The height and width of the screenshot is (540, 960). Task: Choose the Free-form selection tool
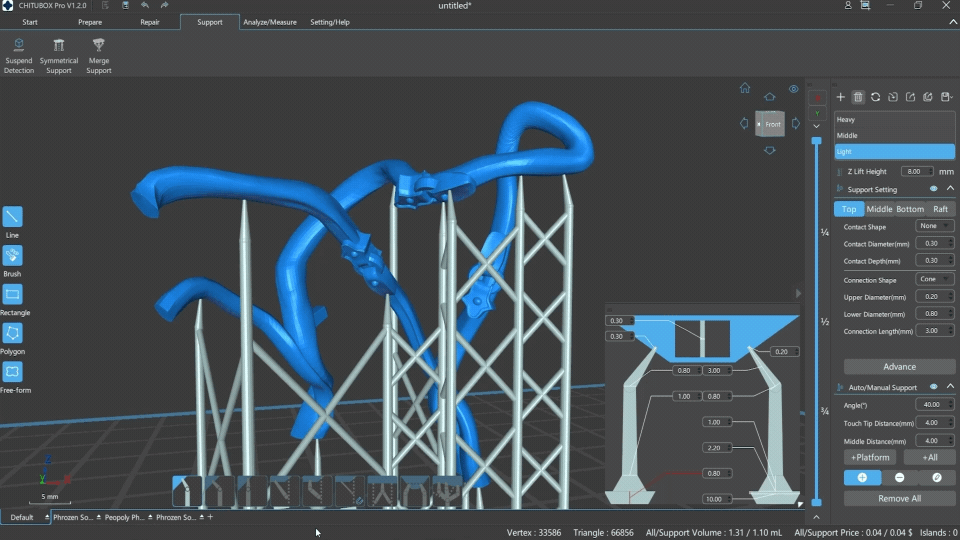coord(12,372)
